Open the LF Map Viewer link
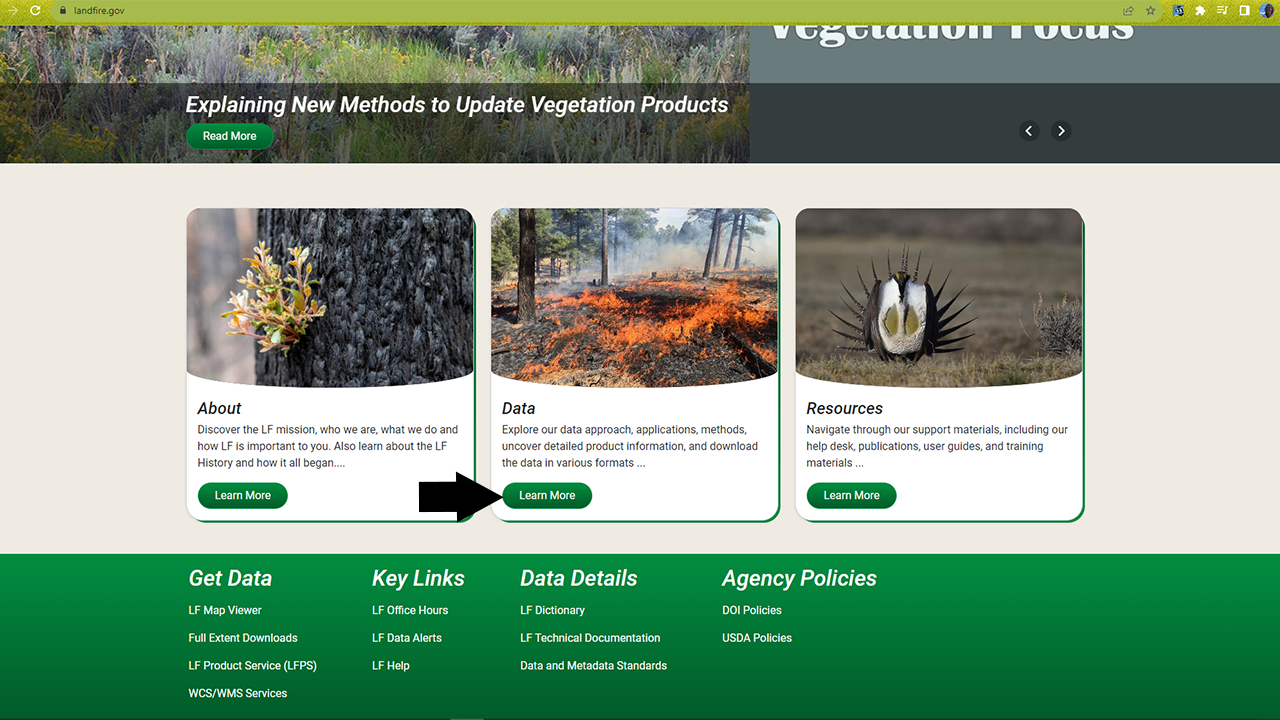The image size is (1280, 720). (224, 610)
